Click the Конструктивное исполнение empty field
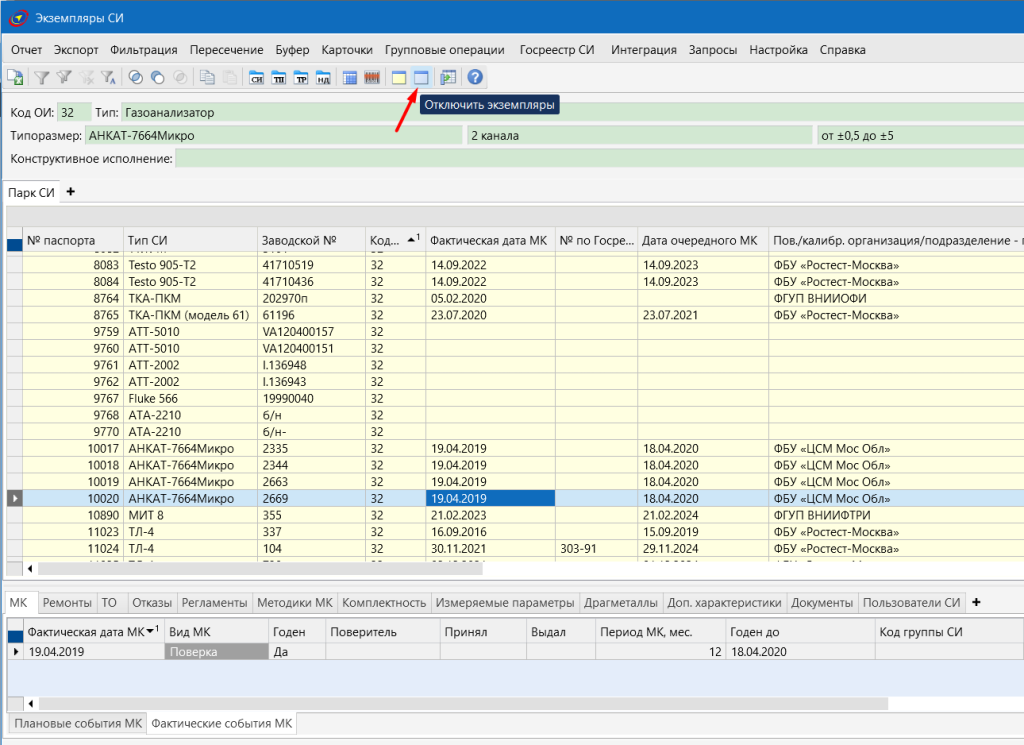This screenshot has height=745, width=1024. tap(600, 159)
